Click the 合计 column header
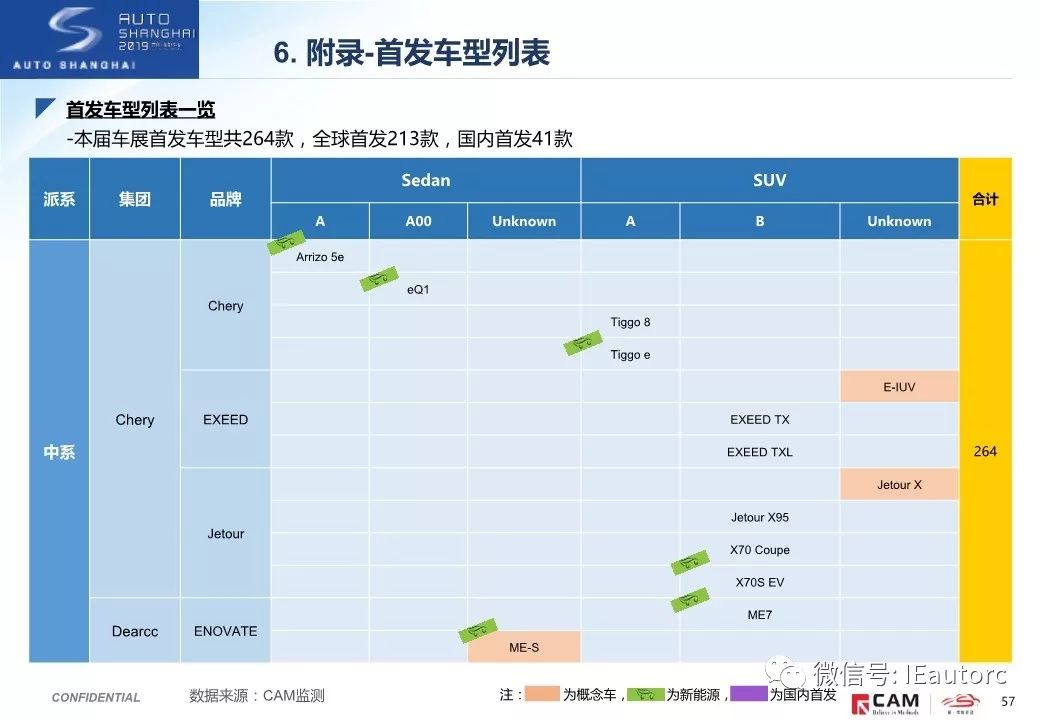The width and height of the screenshot is (1040, 720). pos(986,199)
